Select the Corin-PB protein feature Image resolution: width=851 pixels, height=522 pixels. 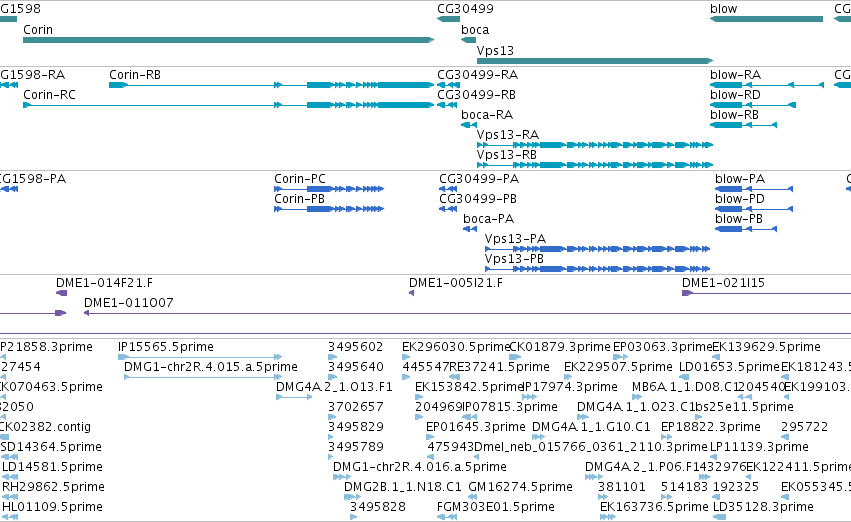coord(329,209)
